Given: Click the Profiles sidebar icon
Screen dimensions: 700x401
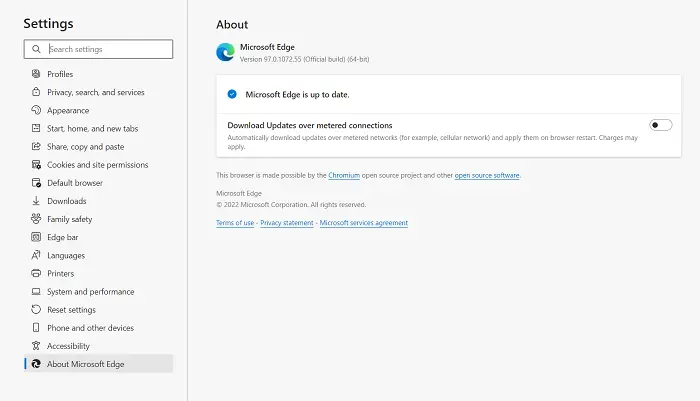Looking at the screenshot, I should [x=36, y=74].
